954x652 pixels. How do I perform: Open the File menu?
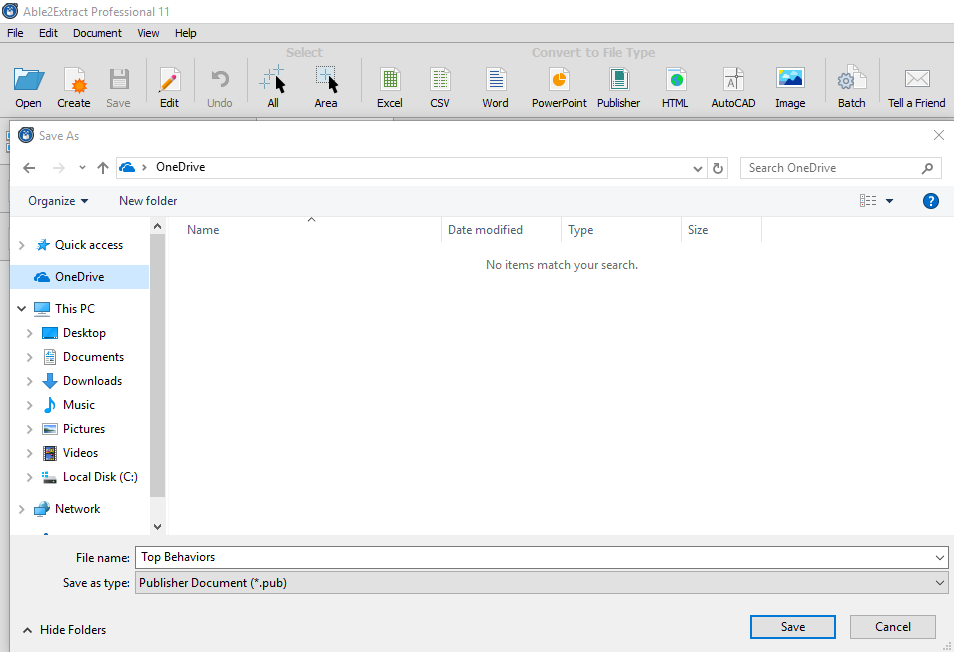tap(15, 33)
